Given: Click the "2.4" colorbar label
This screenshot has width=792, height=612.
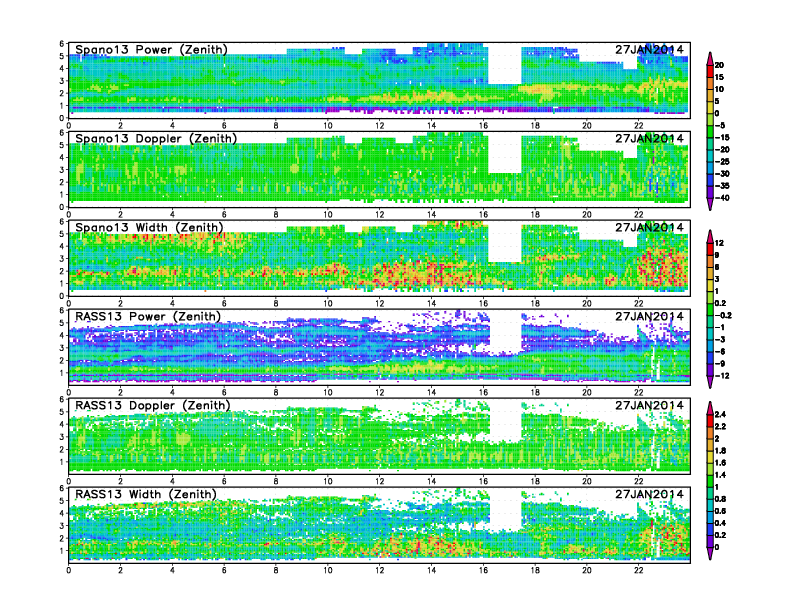Looking at the screenshot, I should (x=721, y=414).
